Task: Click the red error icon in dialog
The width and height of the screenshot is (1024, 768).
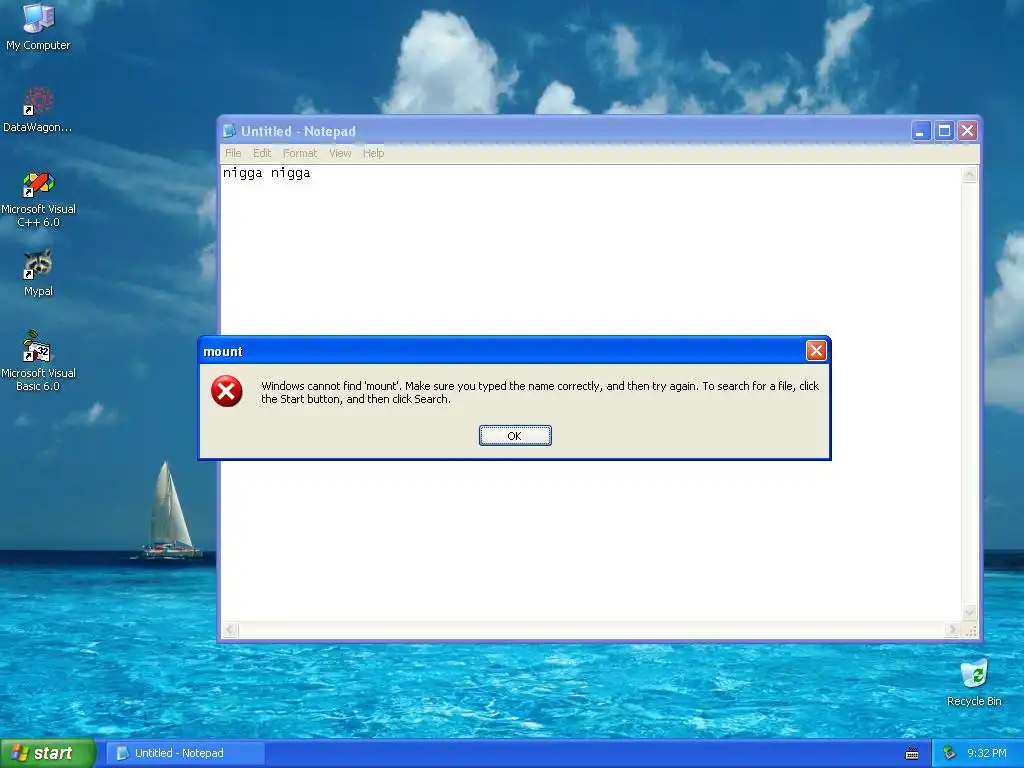Action: (227, 391)
